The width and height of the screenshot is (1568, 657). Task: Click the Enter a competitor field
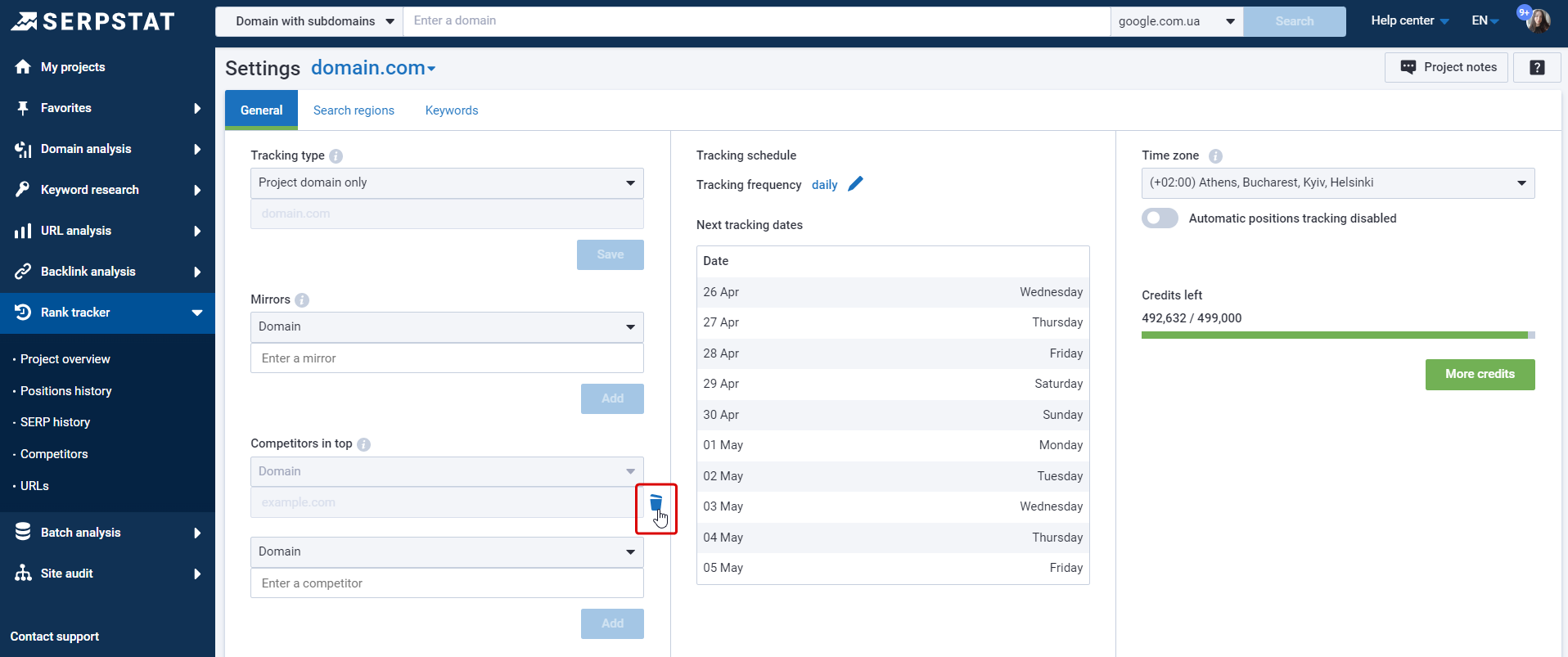447,583
